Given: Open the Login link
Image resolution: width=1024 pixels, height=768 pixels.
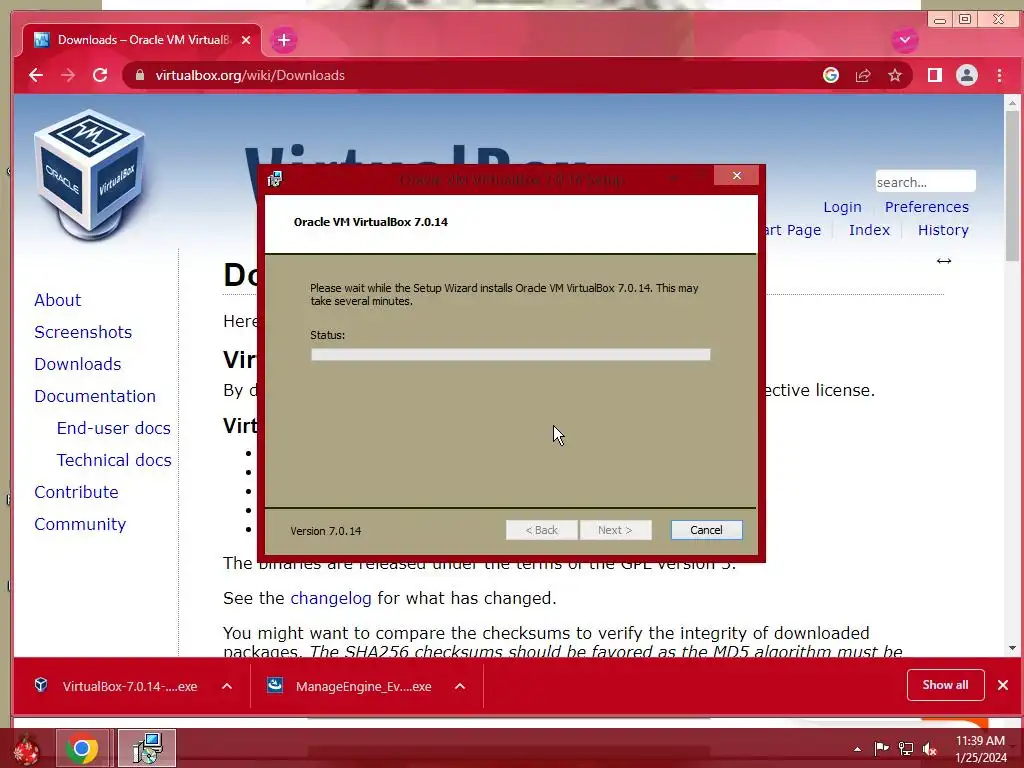Looking at the screenshot, I should coord(842,207).
